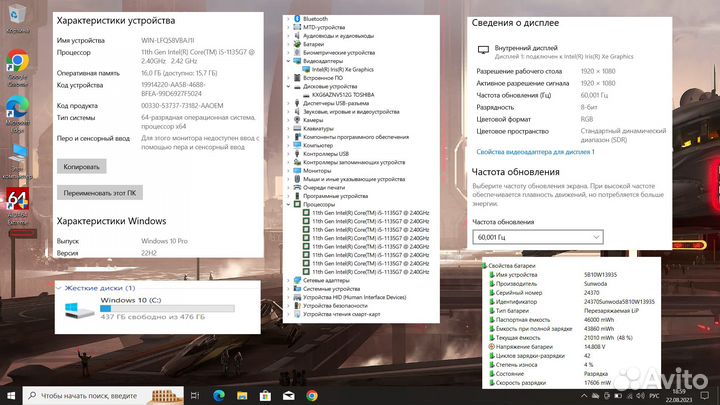Select Контроллеры запоминающих устройств item

[x=354, y=162]
